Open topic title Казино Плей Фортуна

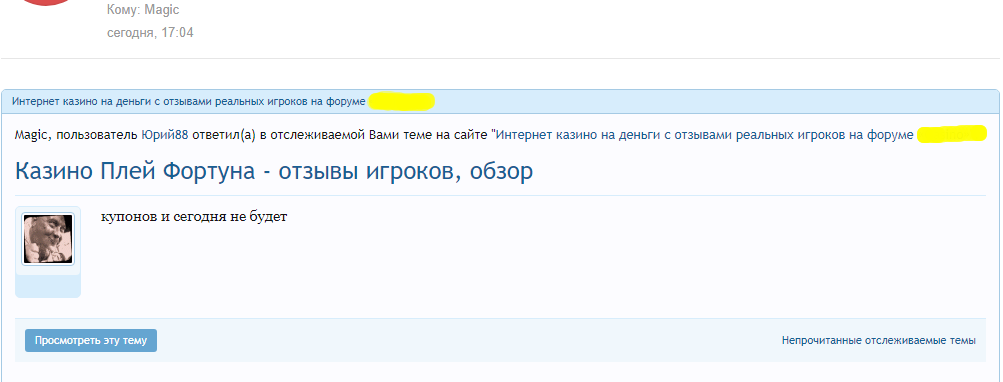[x=274, y=171]
